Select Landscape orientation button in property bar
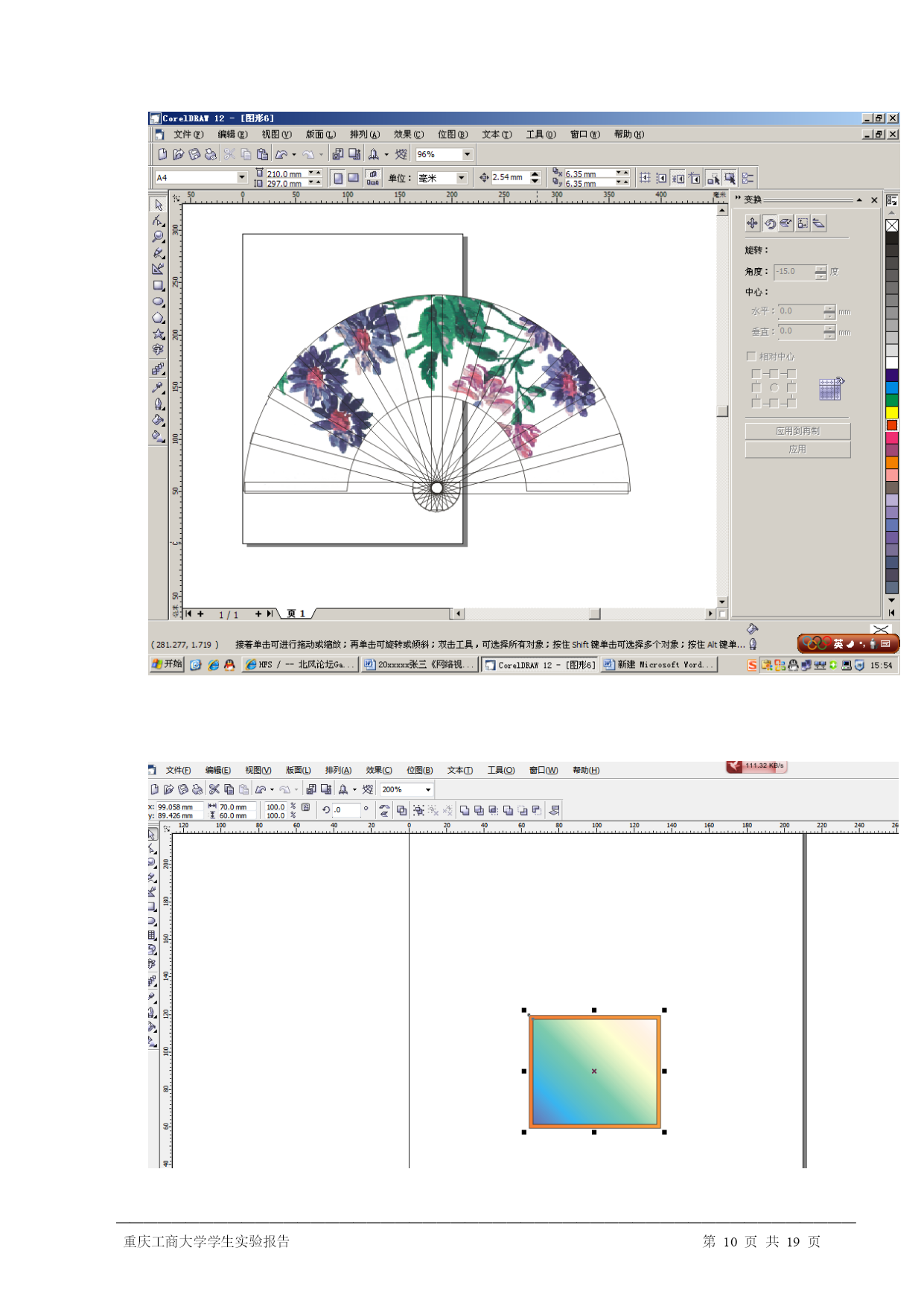 (x=354, y=178)
